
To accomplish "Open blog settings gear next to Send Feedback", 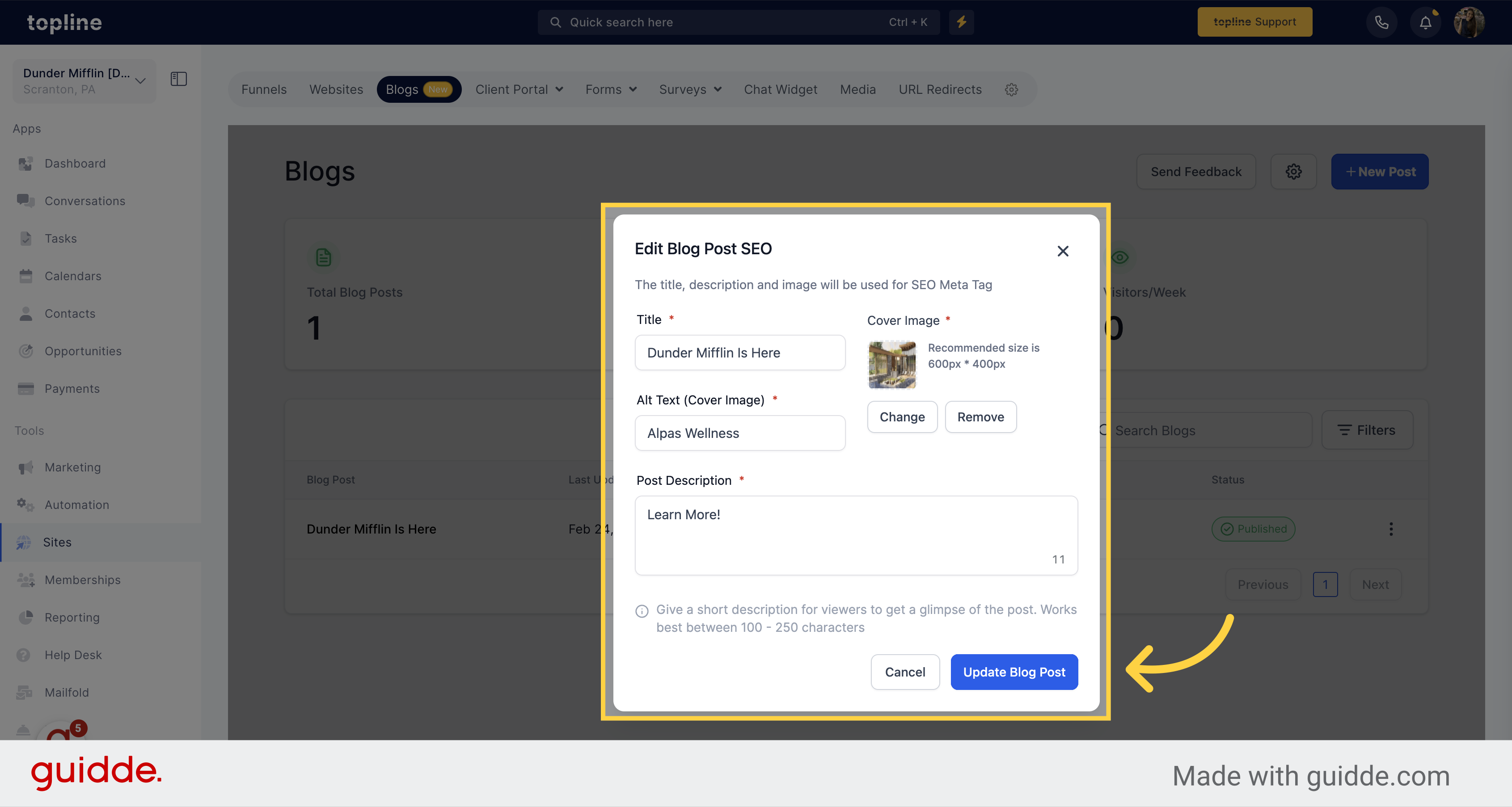I will point(1294,172).
